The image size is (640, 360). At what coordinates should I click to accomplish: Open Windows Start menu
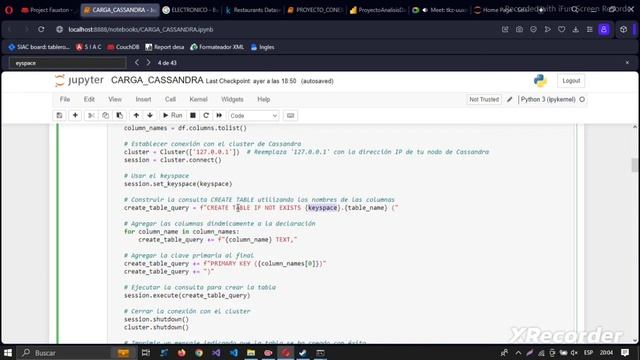[x=8, y=353]
